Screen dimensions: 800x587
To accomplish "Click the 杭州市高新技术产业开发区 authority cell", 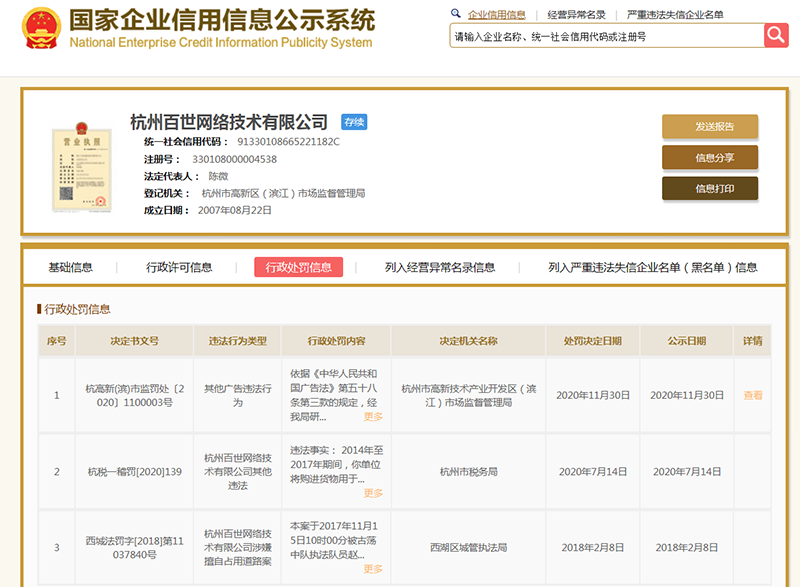I will click(468, 395).
